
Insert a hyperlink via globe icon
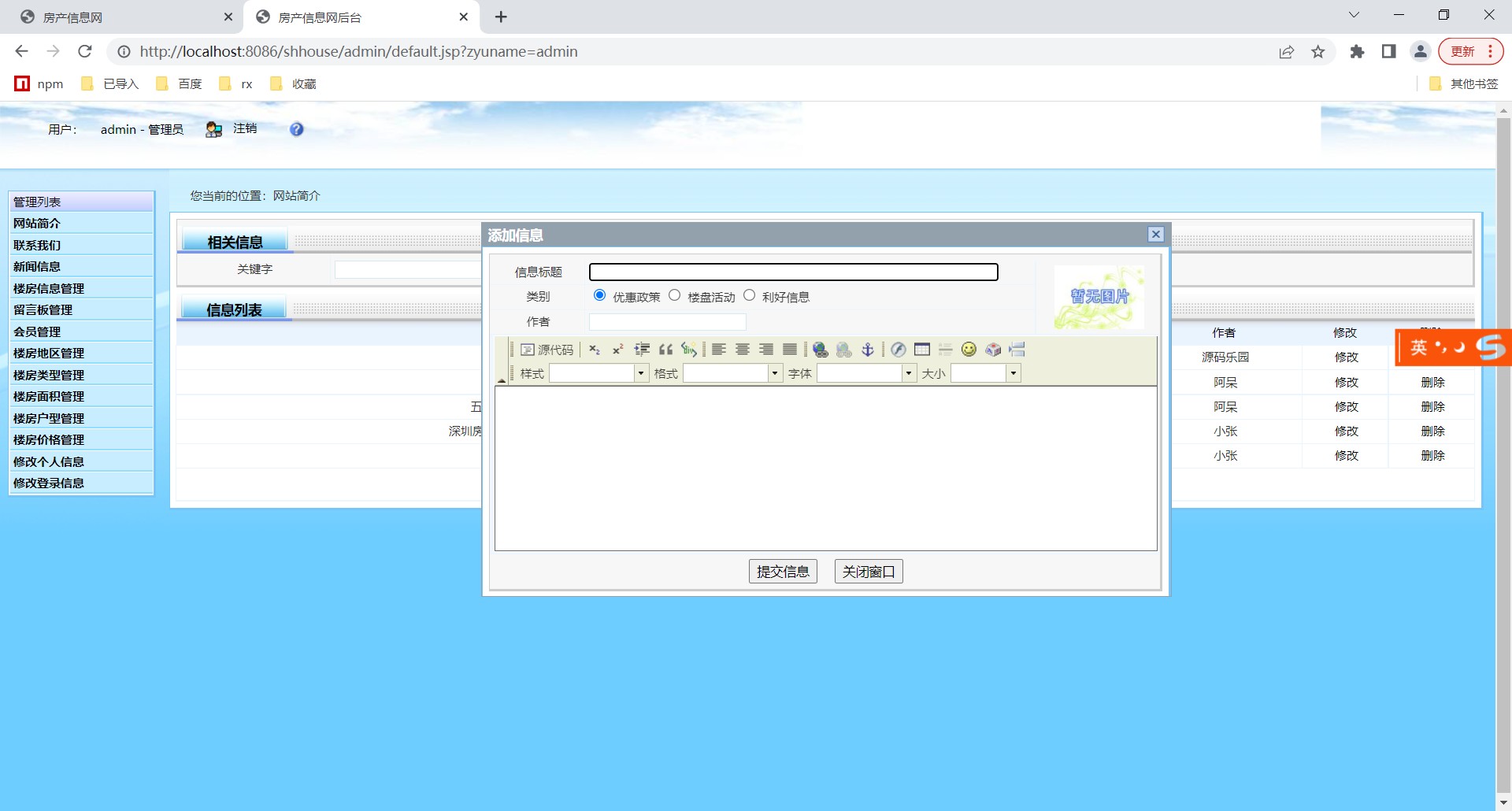click(x=821, y=350)
